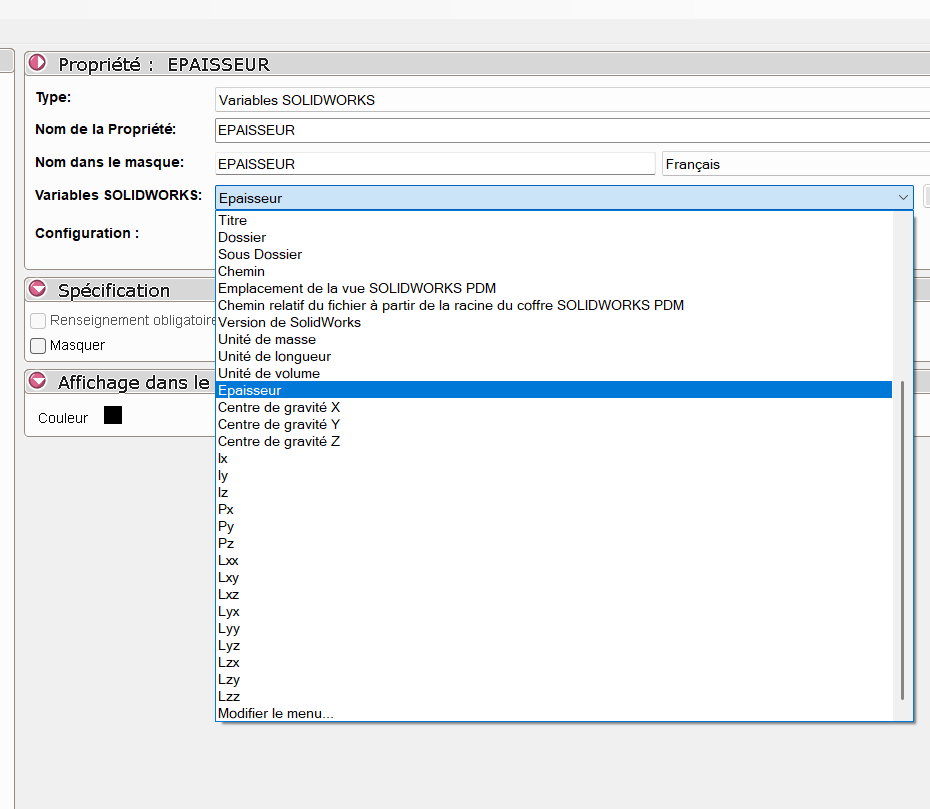Select Titre in the variables list

tap(554, 220)
